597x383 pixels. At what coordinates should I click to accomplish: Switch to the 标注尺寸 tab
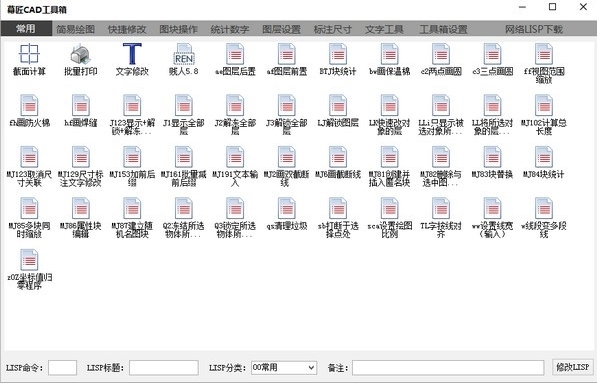(x=333, y=29)
